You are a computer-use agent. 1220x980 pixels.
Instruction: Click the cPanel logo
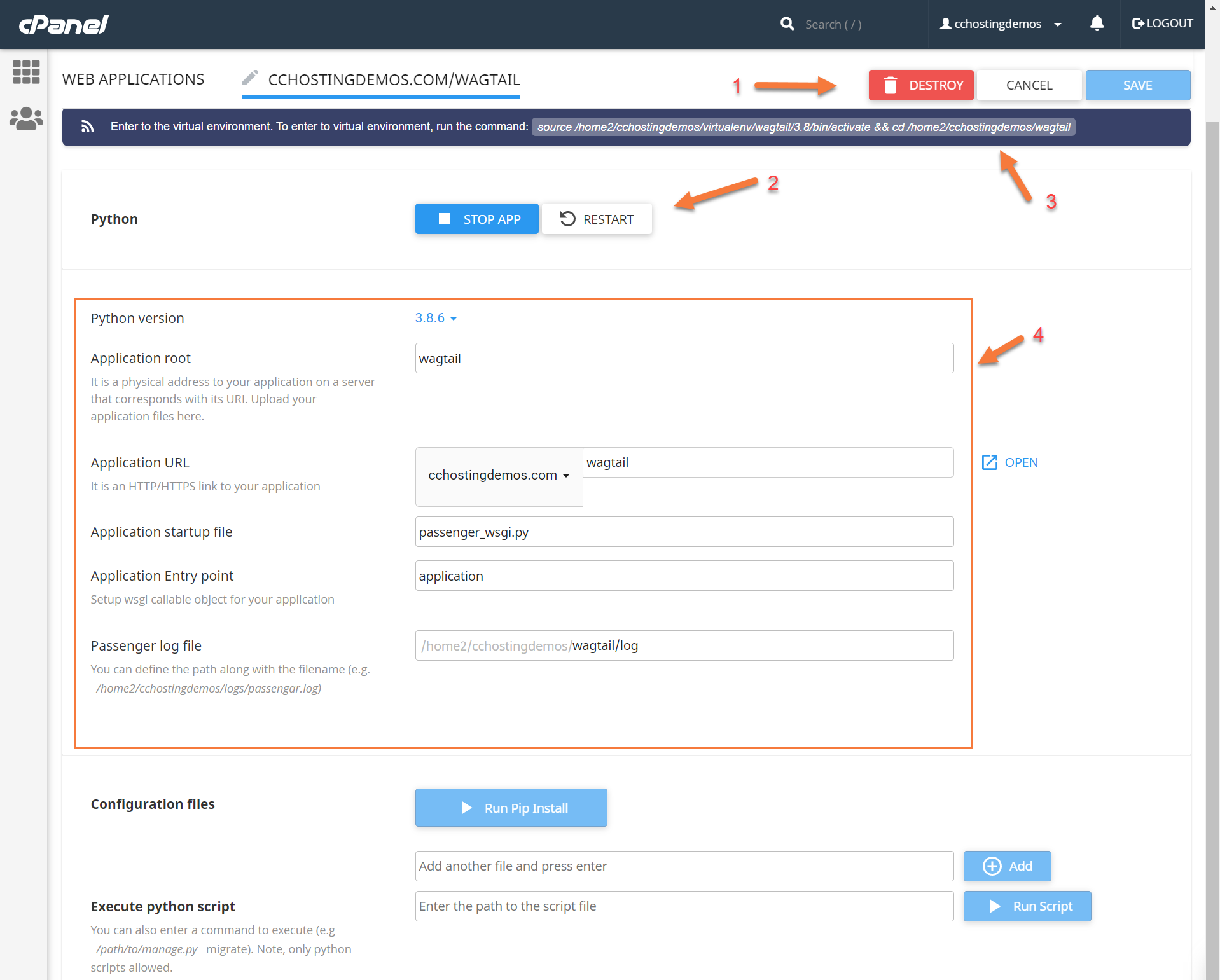[x=64, y=24]
